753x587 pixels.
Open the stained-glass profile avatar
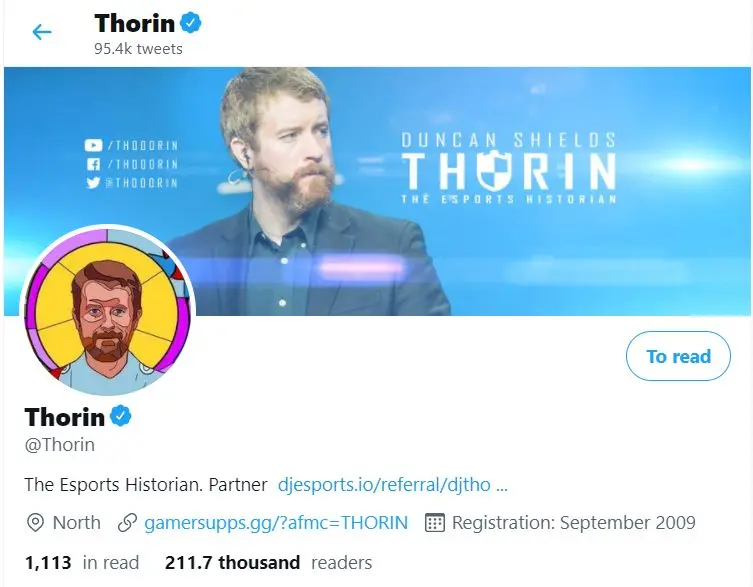pos(108,310)
